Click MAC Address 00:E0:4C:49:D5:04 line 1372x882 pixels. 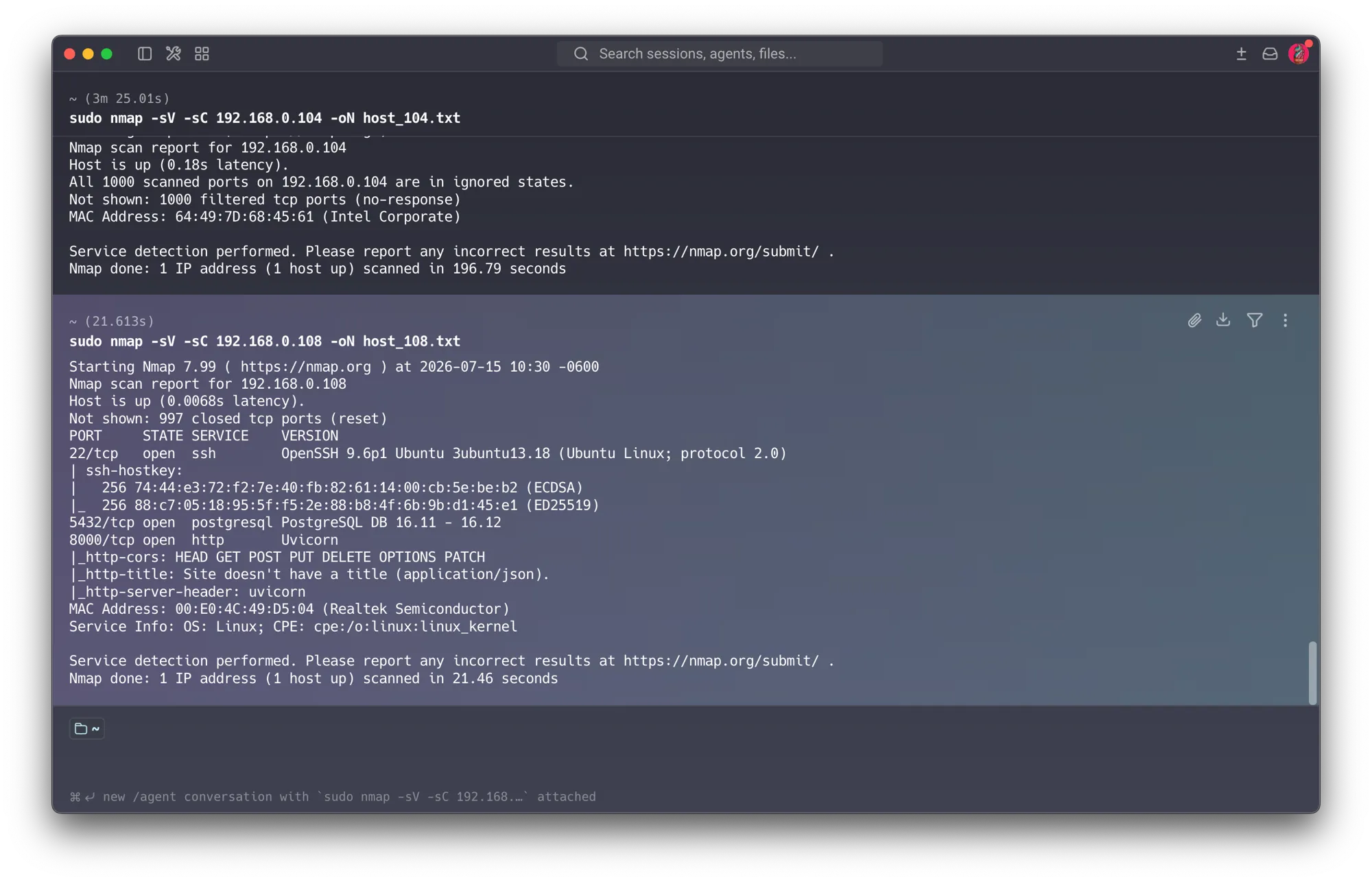pos(289,608)
